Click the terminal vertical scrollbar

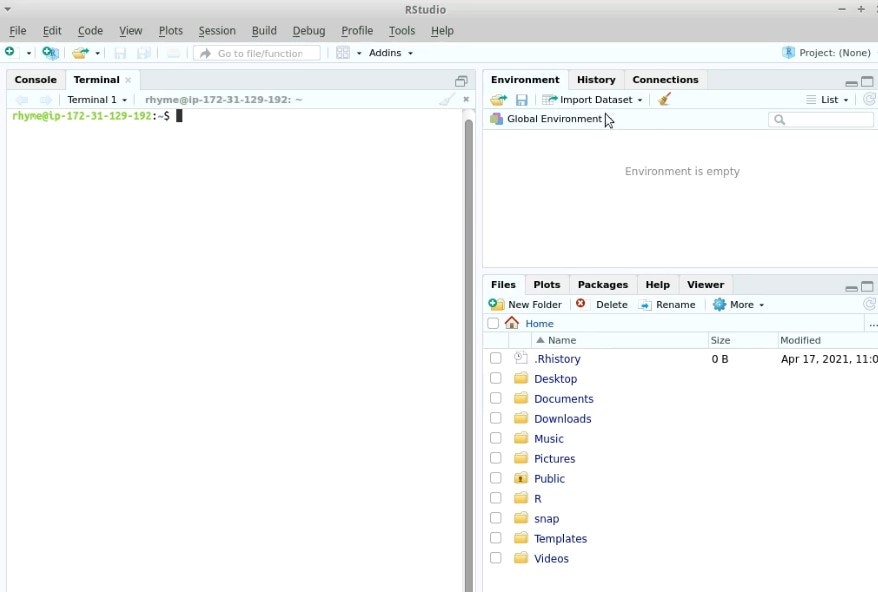coord(469,353)
